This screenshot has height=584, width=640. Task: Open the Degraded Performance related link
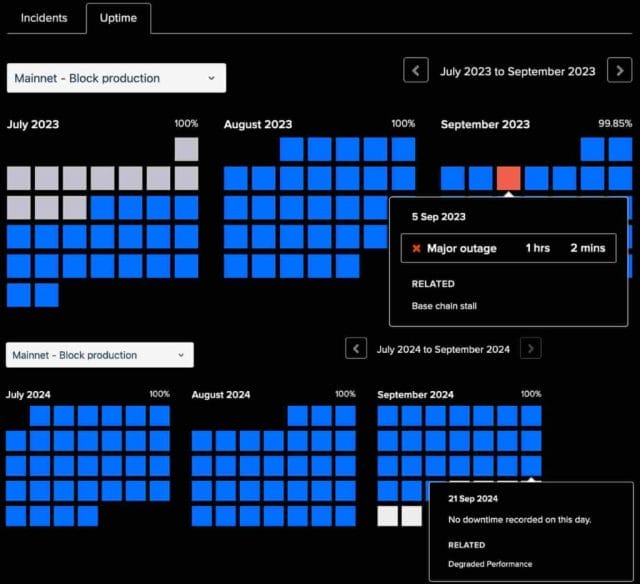pyautogui.click(x=490, y=564)
